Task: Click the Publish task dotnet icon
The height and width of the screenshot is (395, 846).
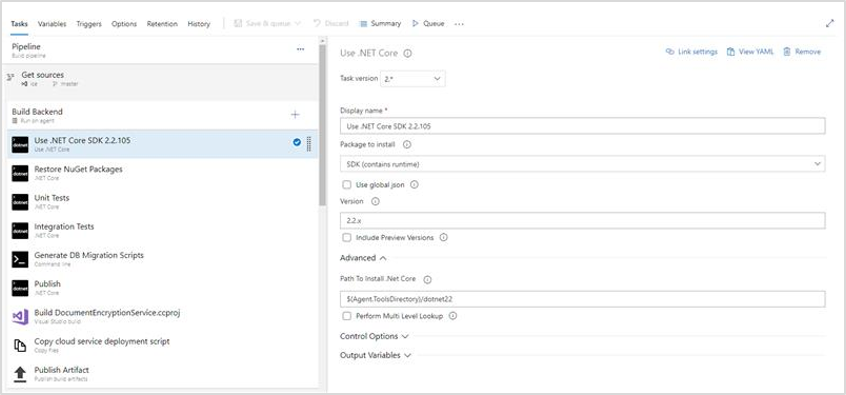Action: pyautogui.click(x=20, y=288)
